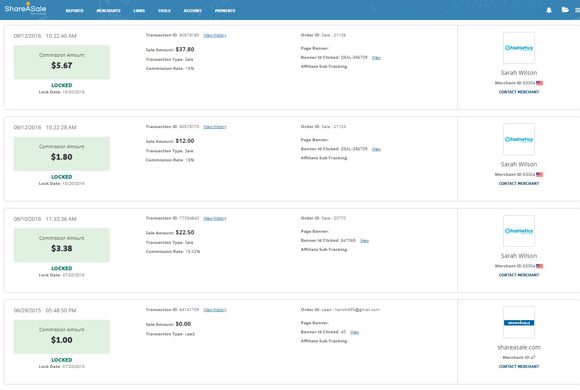
Task: Click the 06/10/2016 11:33:36 AM timestamp
Action: coord(45,219)
